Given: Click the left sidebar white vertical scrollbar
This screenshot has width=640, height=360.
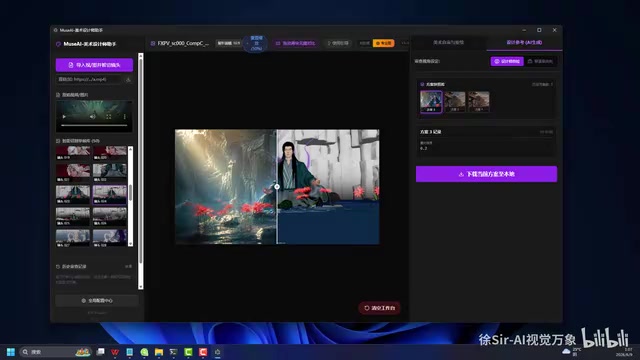Looking at the screenshot, I should (x=141, y=171).
